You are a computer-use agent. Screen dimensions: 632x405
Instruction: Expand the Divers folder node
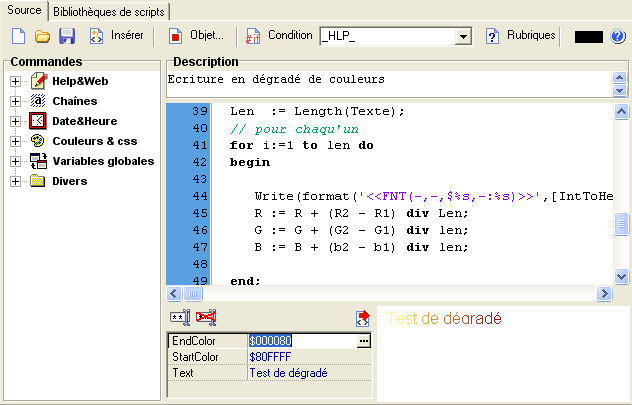click(x=15, y=181)
